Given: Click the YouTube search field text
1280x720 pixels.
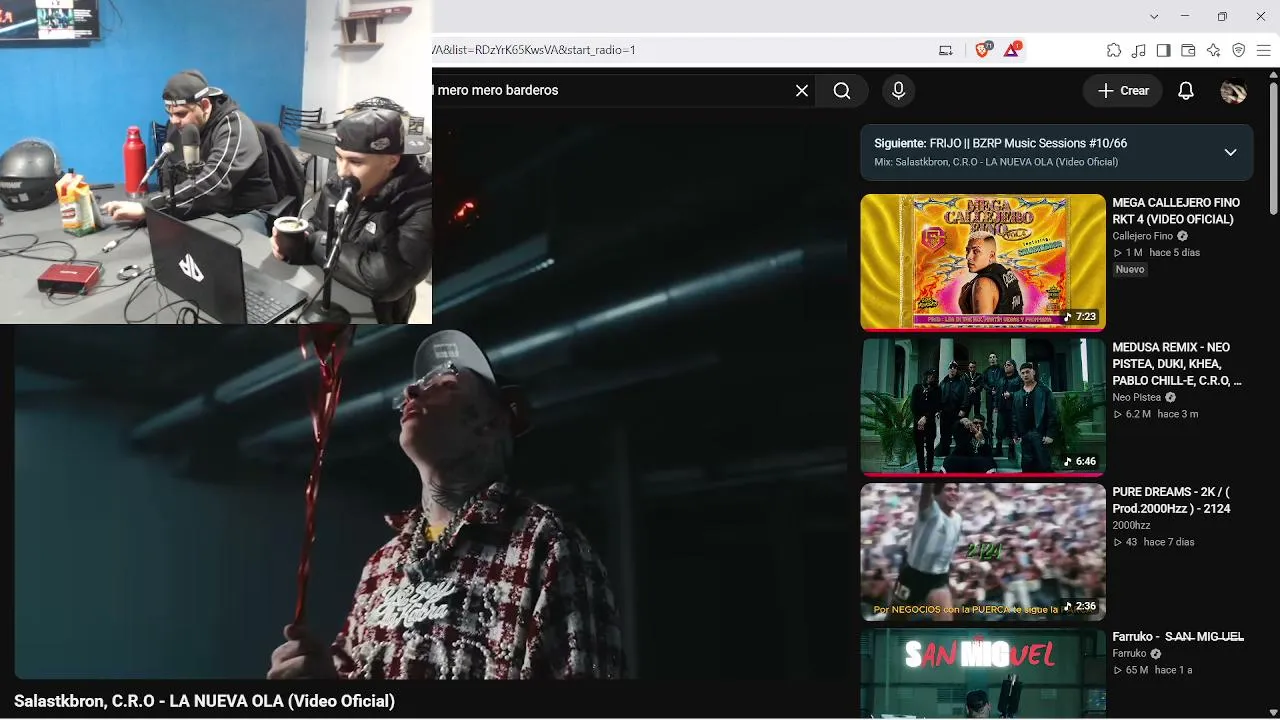Looking at the screenshot, I should (498, 90).
